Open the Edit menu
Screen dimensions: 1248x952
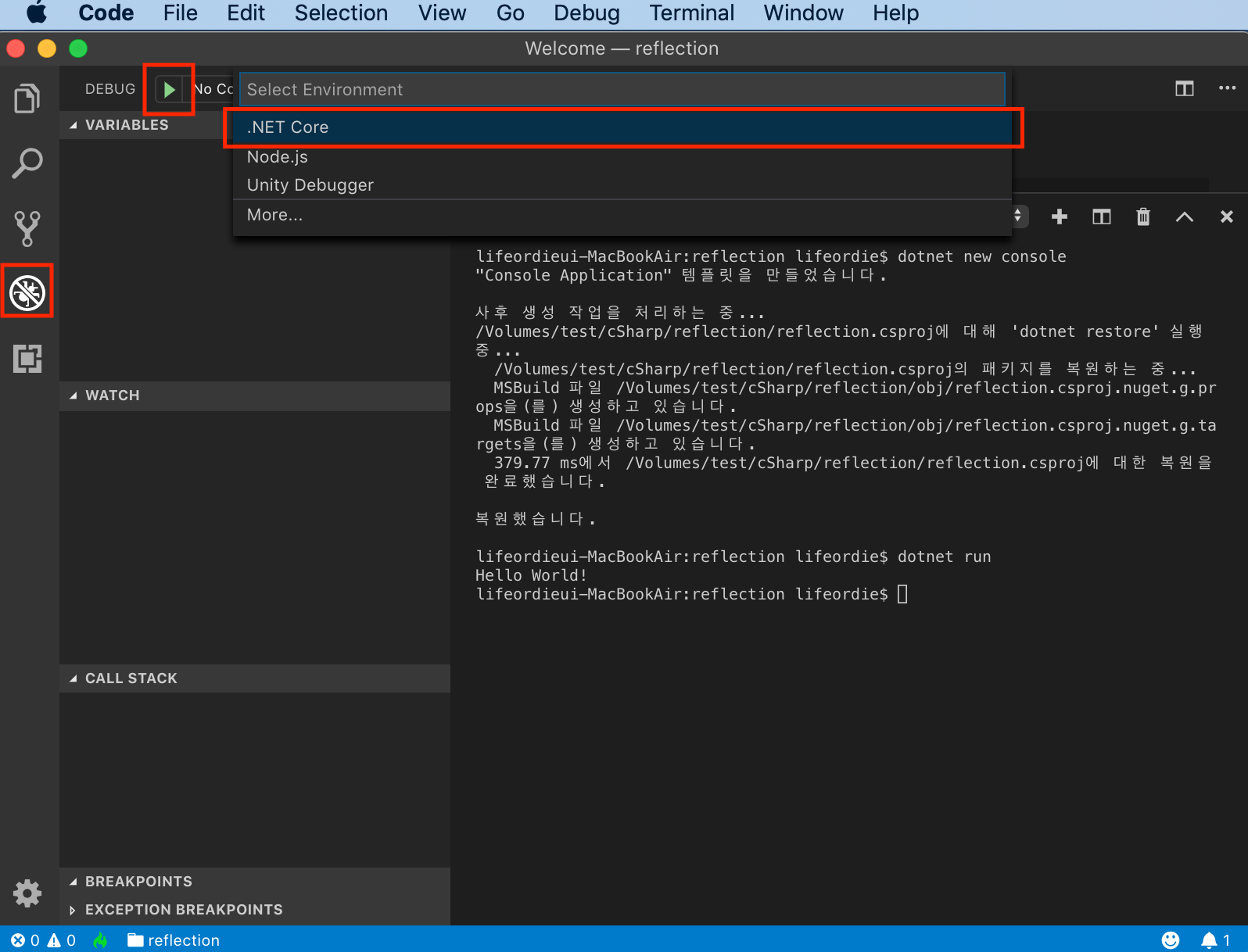tap(246, 13)
